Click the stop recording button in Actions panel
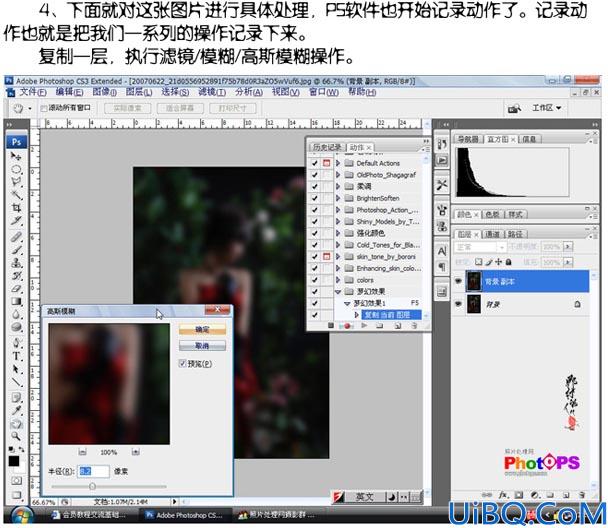This screenshot has height=528, width=608. [x=331, y=326]
